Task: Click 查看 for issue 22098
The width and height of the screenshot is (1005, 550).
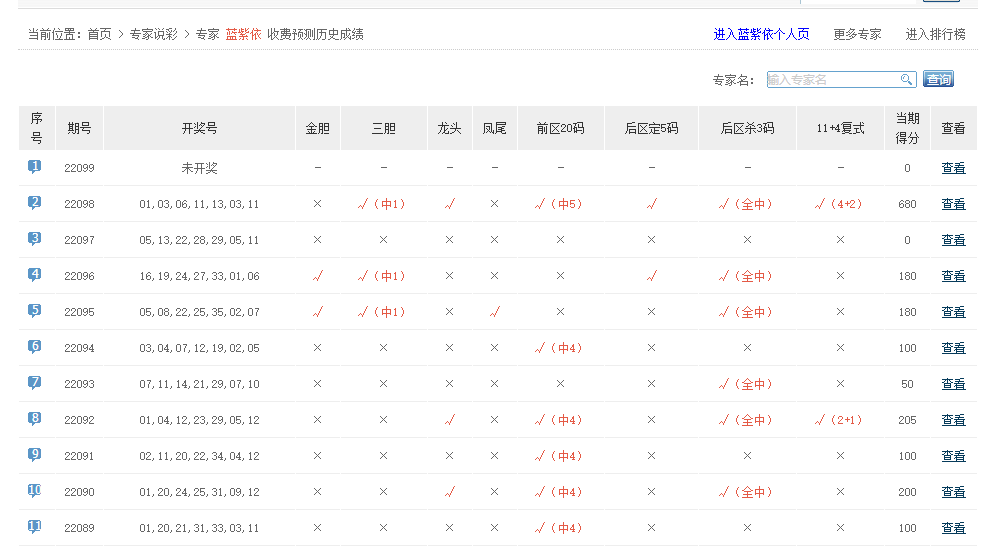Action: click(x=953, y=204)
